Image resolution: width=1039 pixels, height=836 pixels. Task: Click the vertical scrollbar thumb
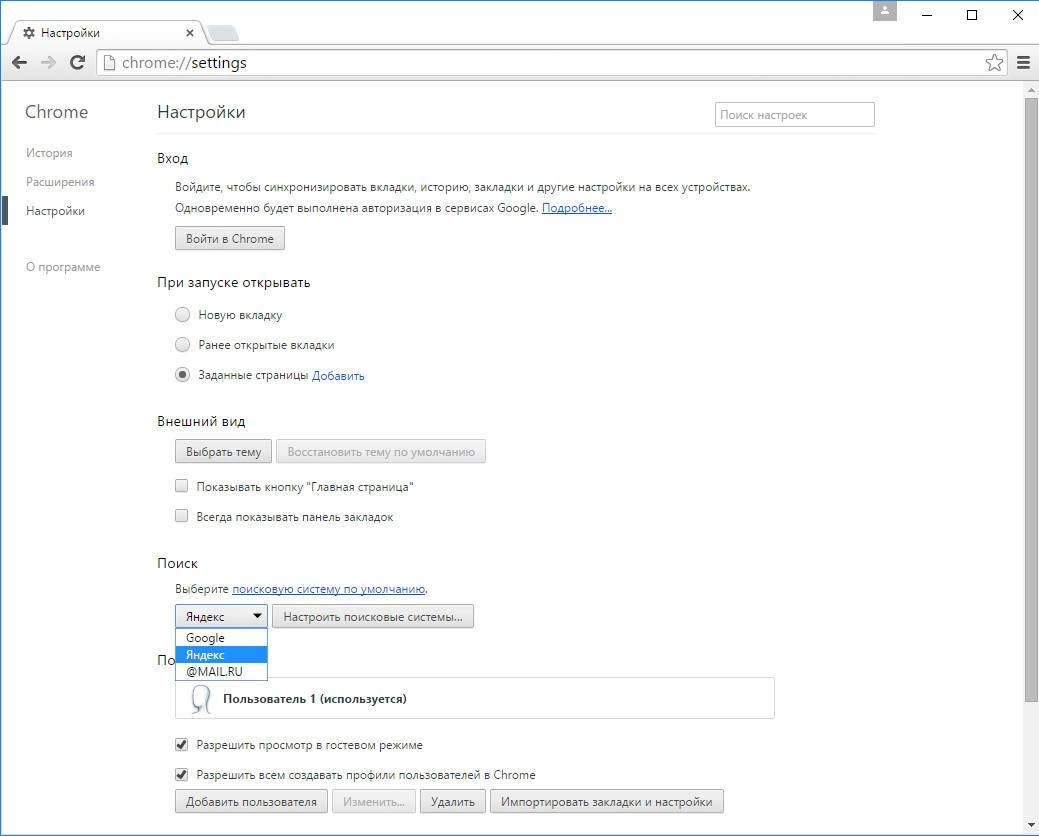pos(1031,399)
